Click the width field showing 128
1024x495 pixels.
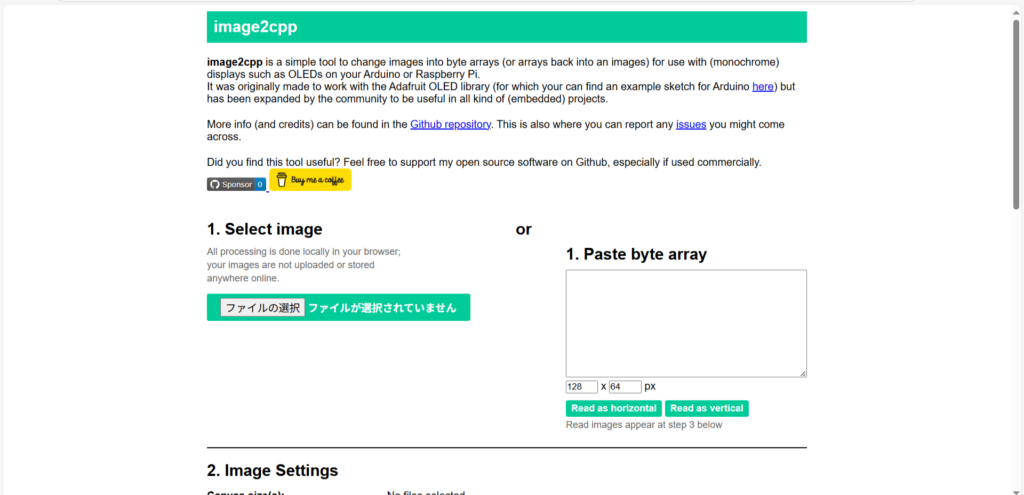pos(582,387)
